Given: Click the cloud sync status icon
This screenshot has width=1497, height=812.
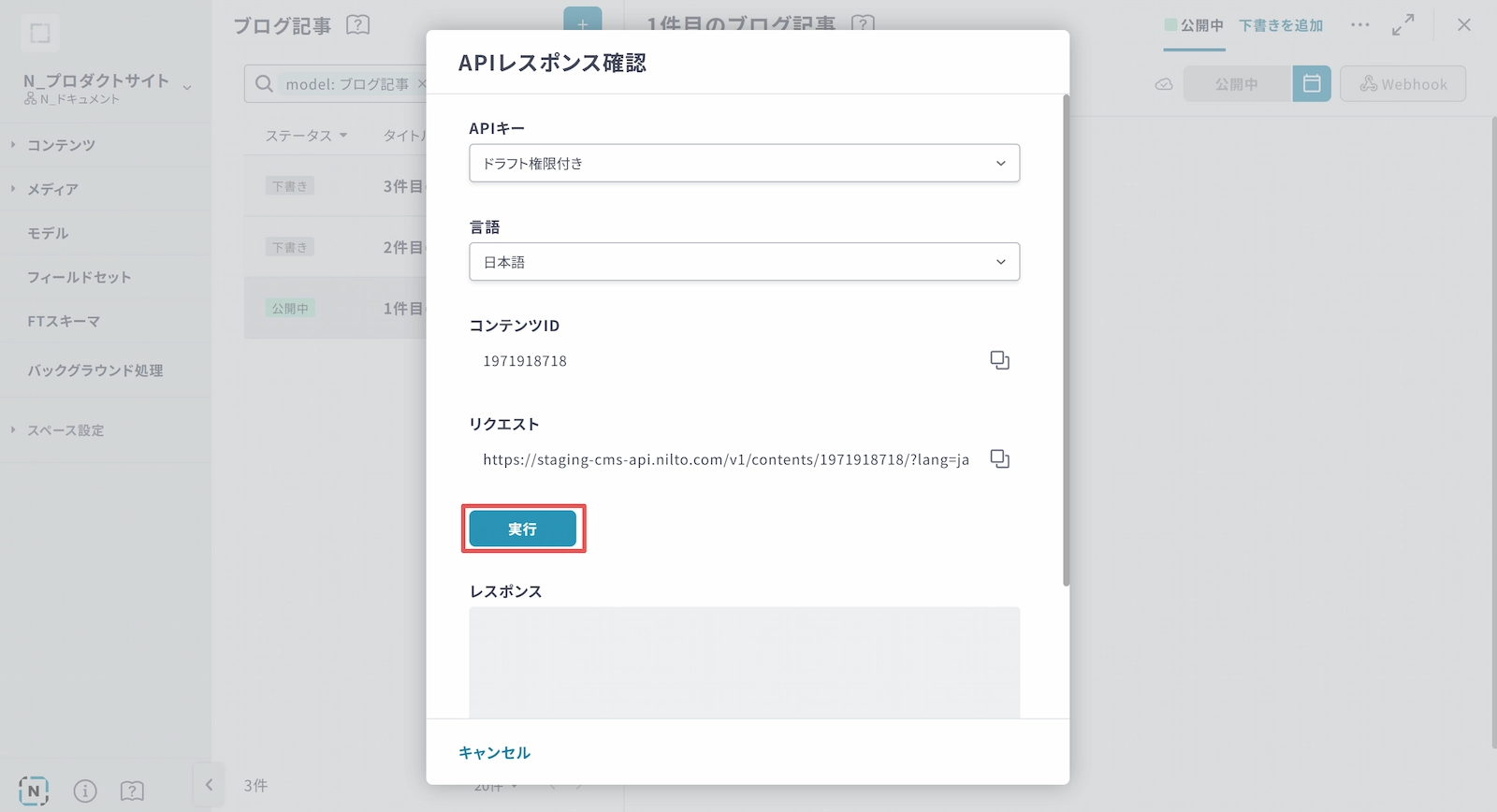Looking at the screenshot, I should coord(1164,84).
